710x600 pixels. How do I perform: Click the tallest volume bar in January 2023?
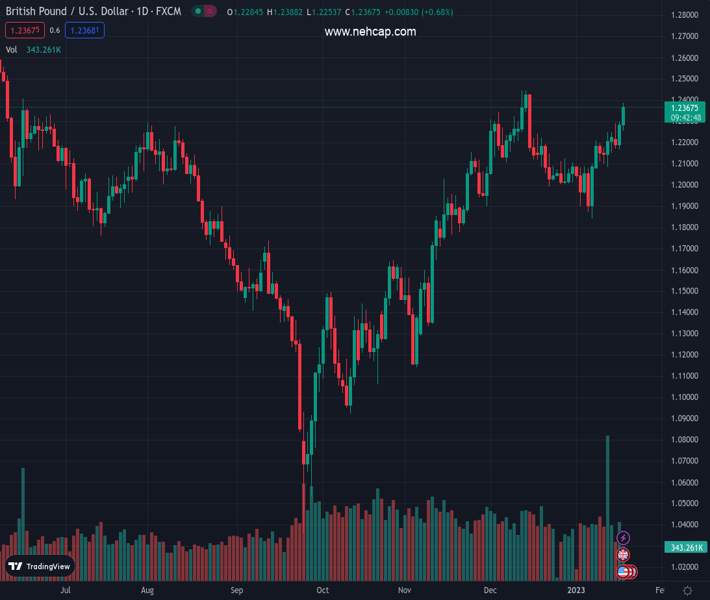(607, 500)
